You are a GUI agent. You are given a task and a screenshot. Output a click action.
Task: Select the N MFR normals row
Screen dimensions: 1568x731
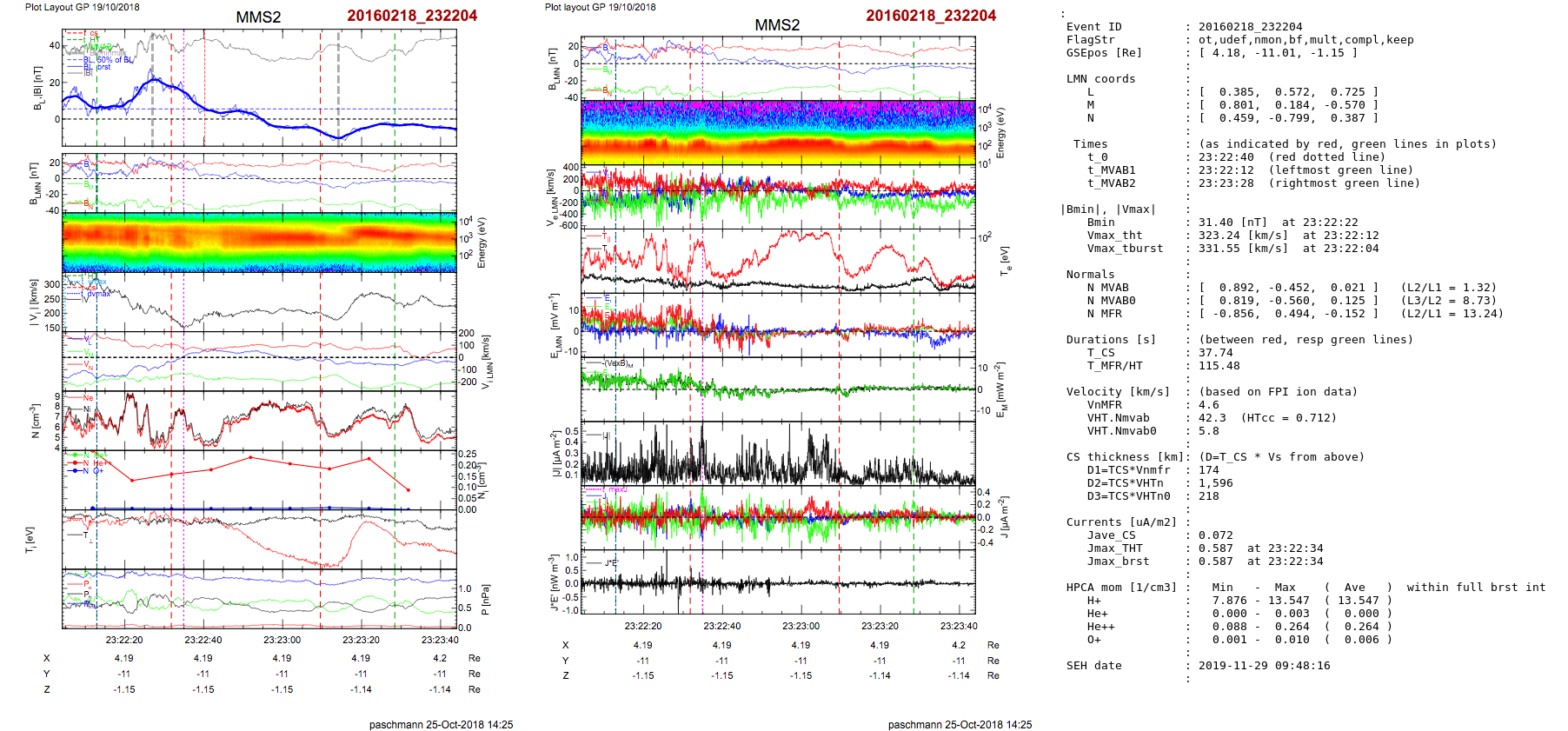click(1284, 314)
